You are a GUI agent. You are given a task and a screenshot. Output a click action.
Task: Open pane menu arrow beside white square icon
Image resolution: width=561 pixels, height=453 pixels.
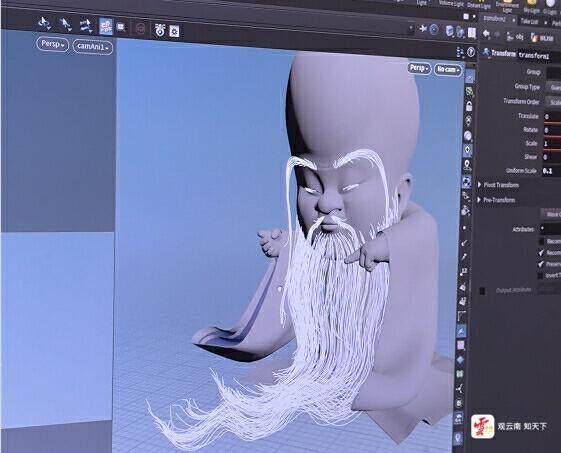(475, 16)
